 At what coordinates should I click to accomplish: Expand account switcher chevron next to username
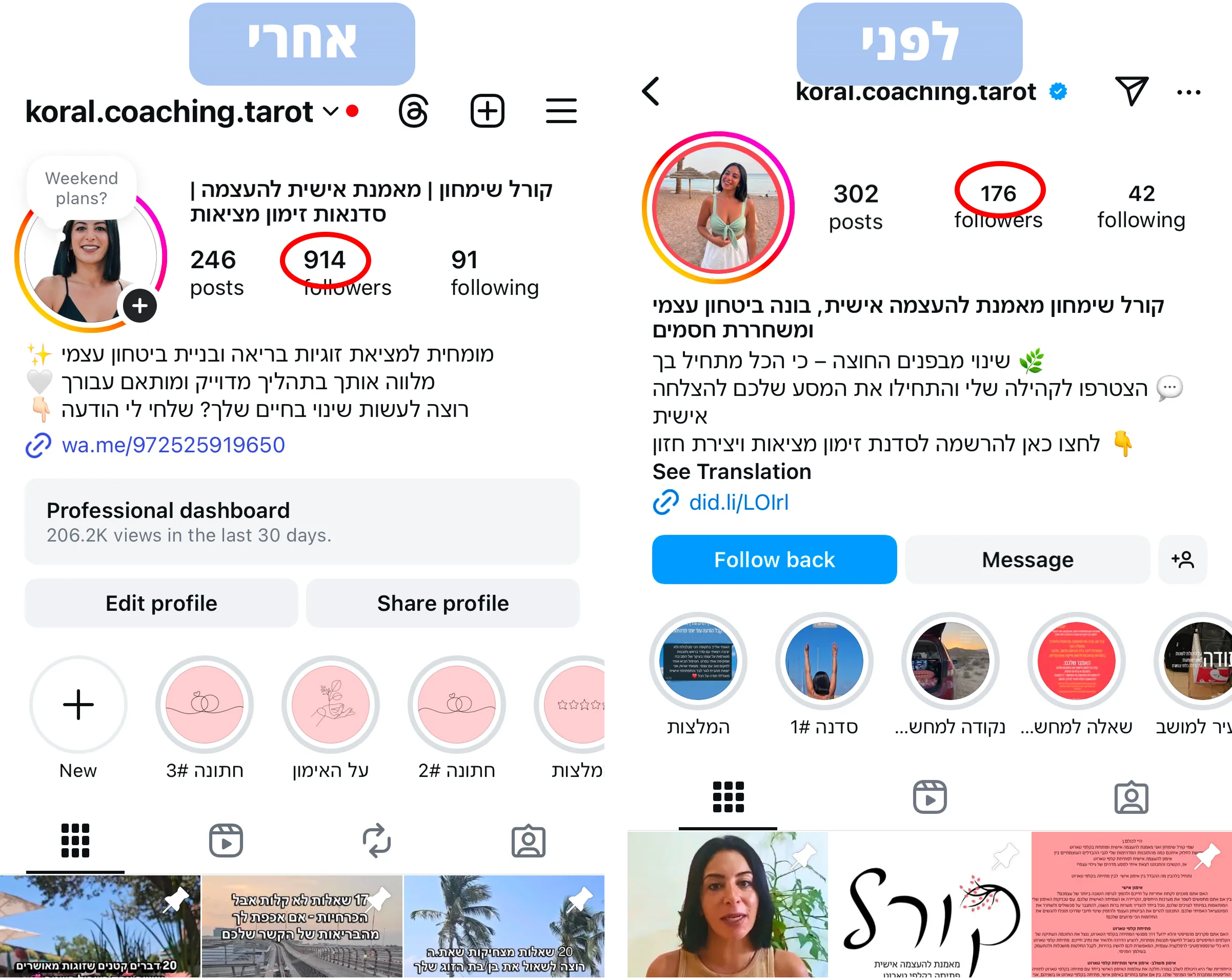331,111
